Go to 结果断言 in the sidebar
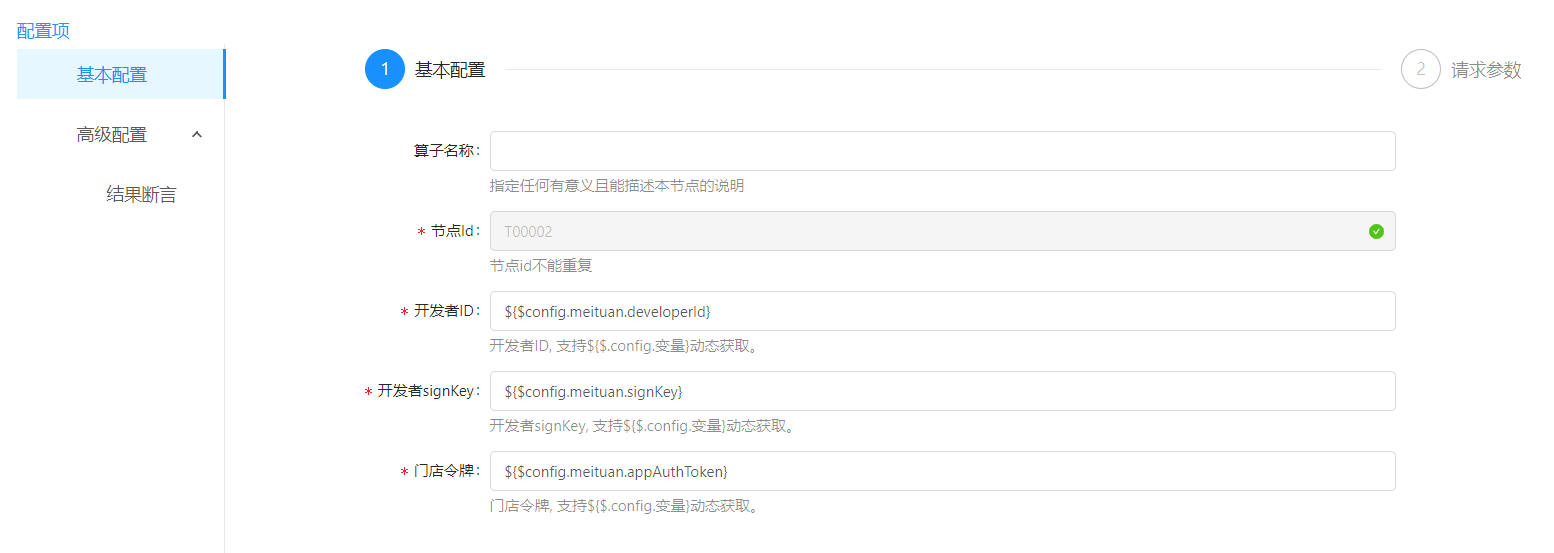The width and height of the screenshot is (1554, 553). pos(141,195)
